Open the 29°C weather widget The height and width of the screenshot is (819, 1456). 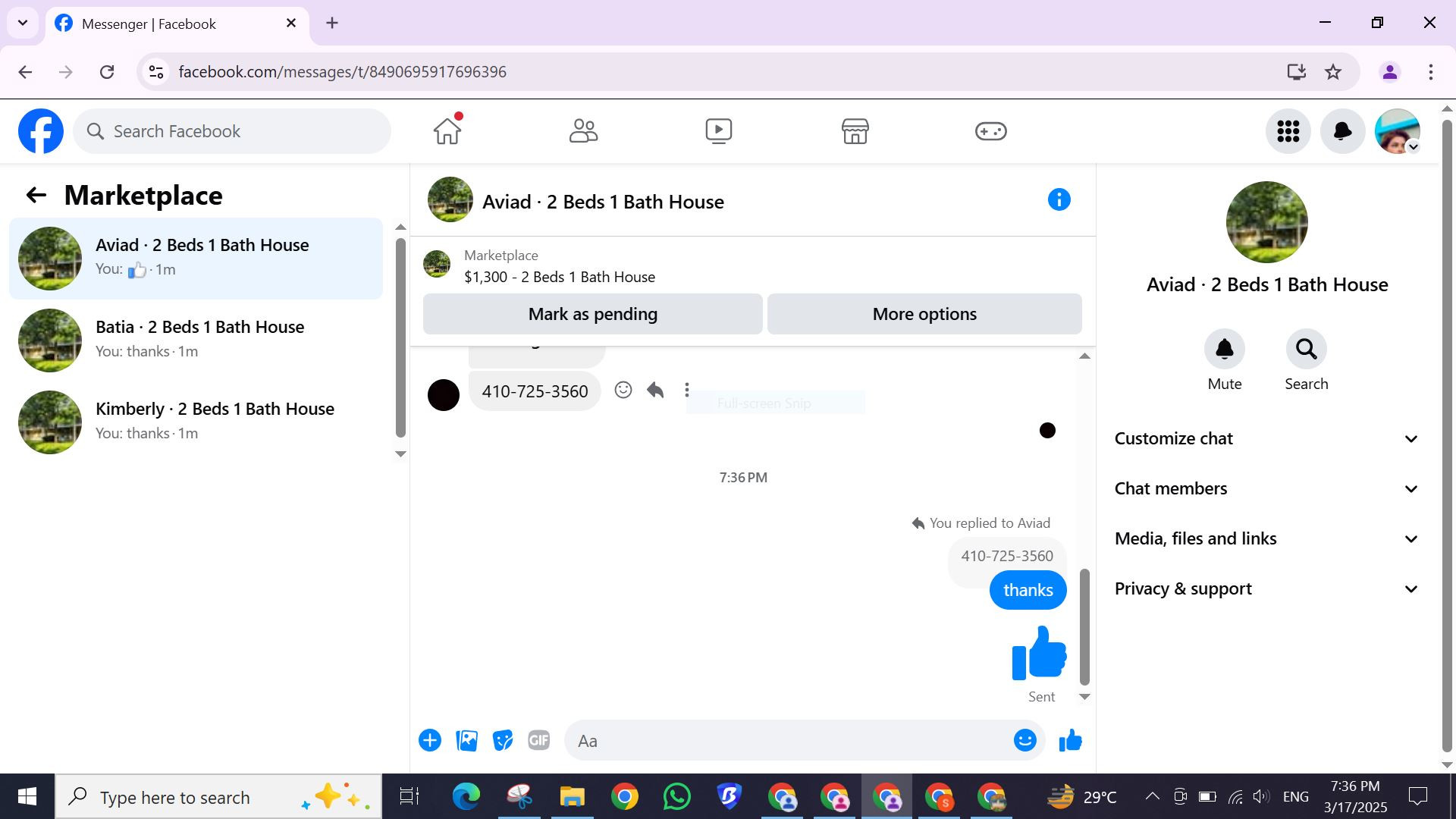click(1082, 797)
